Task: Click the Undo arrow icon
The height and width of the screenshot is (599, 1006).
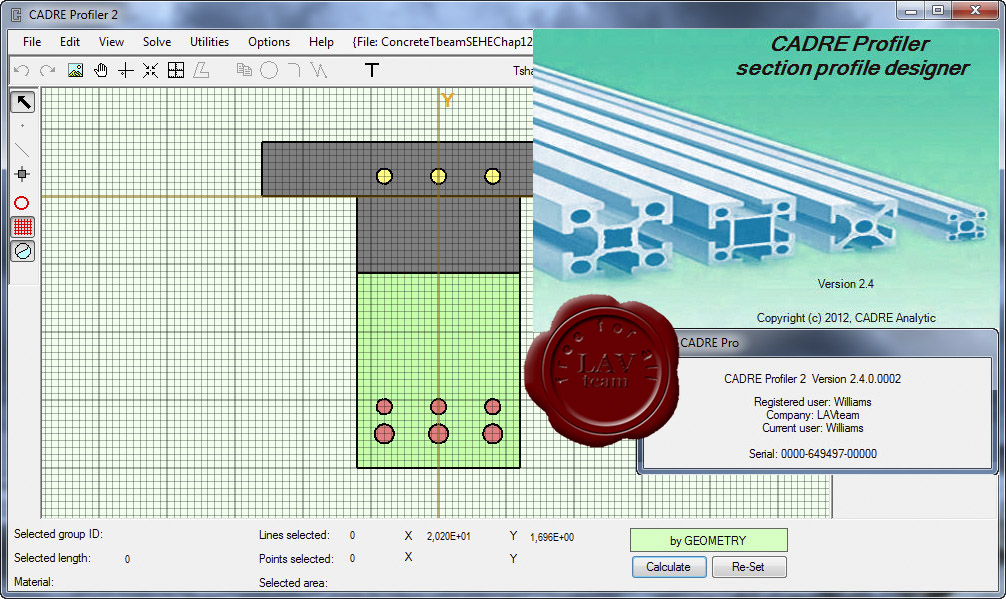Action: pos(21,70)
